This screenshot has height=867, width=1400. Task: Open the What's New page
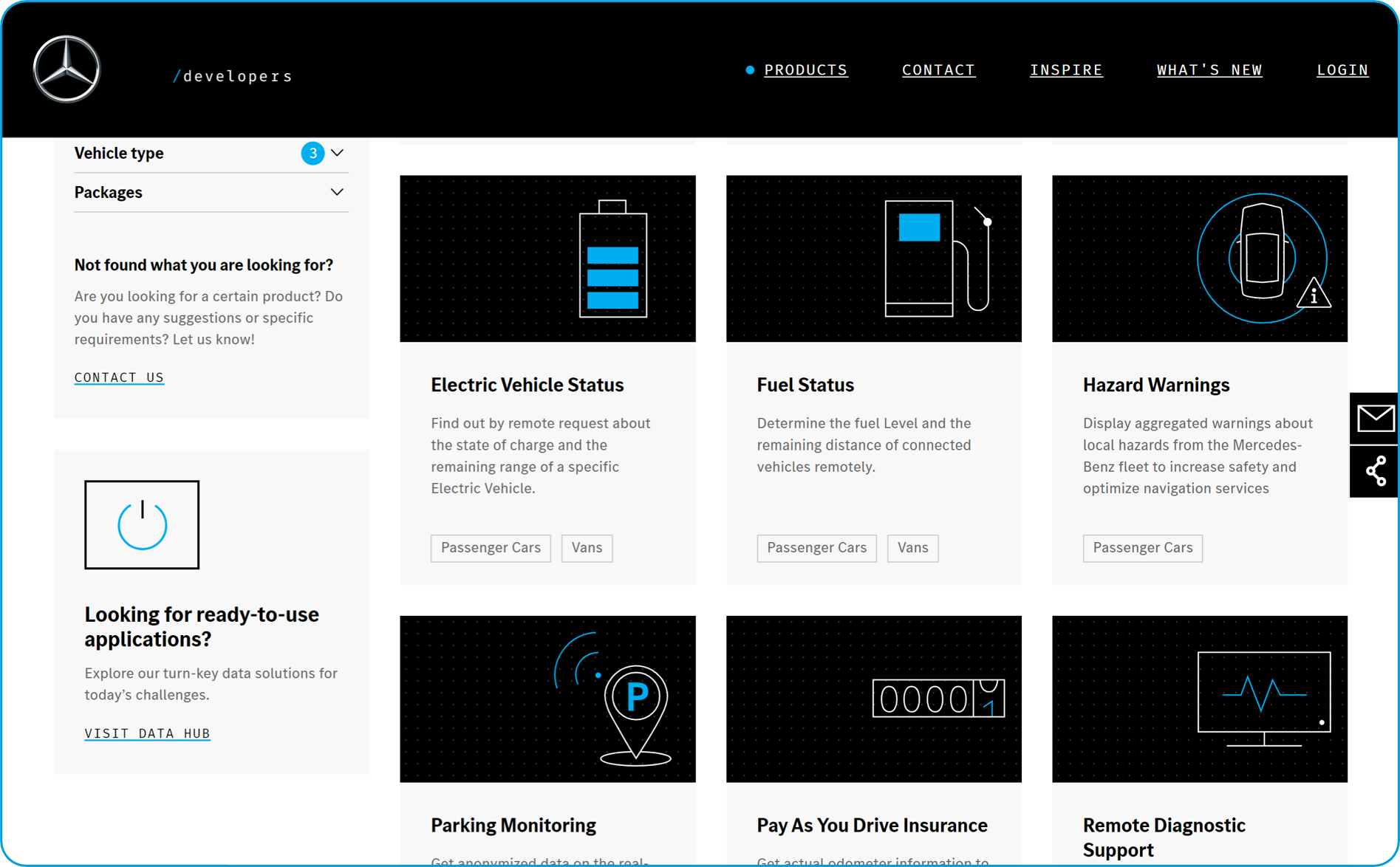(1209, 70)
